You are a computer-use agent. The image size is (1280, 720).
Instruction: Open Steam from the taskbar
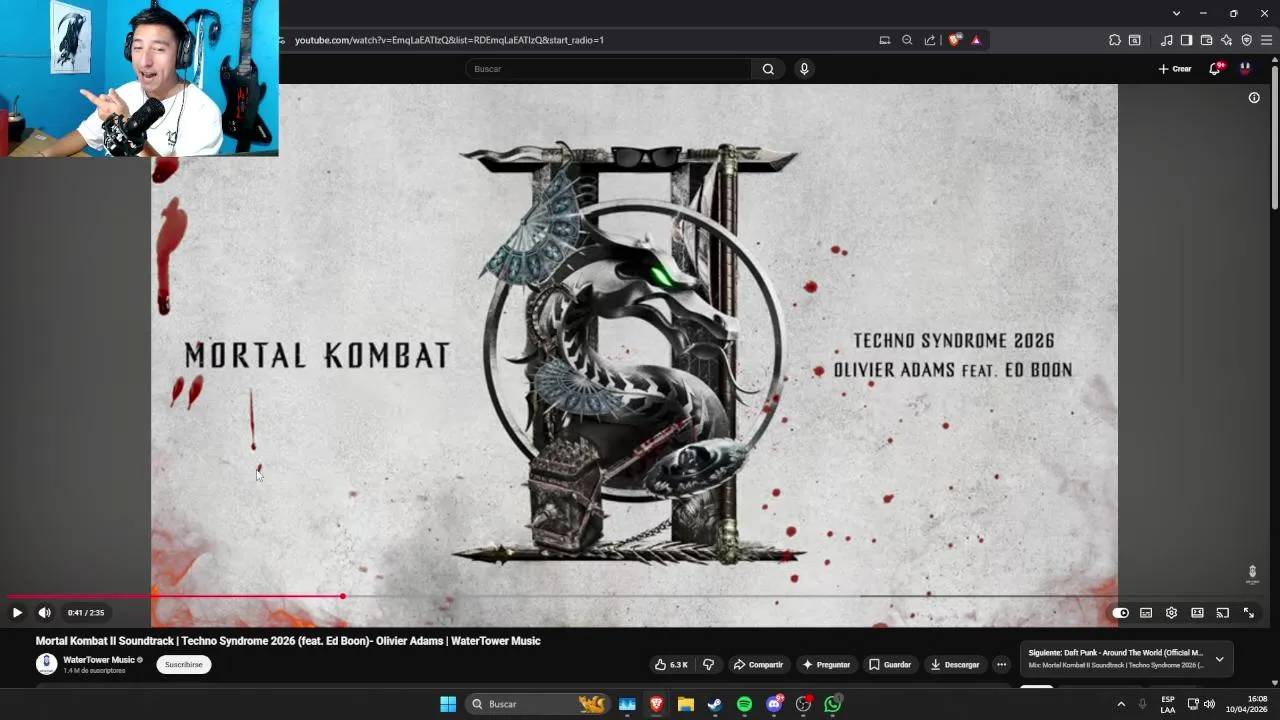click(x=714, y=704)
